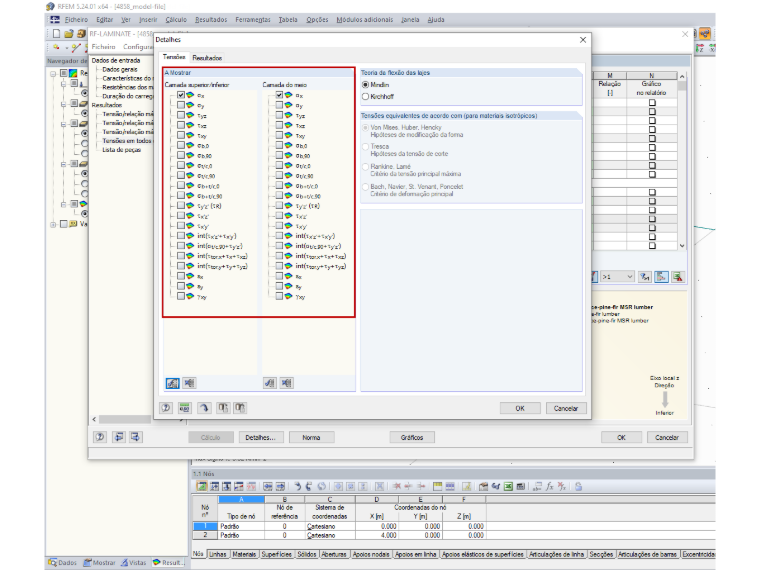Switch to the Mostrar navigator tab
The image size is (760, 570).
(x=99, y=563)
